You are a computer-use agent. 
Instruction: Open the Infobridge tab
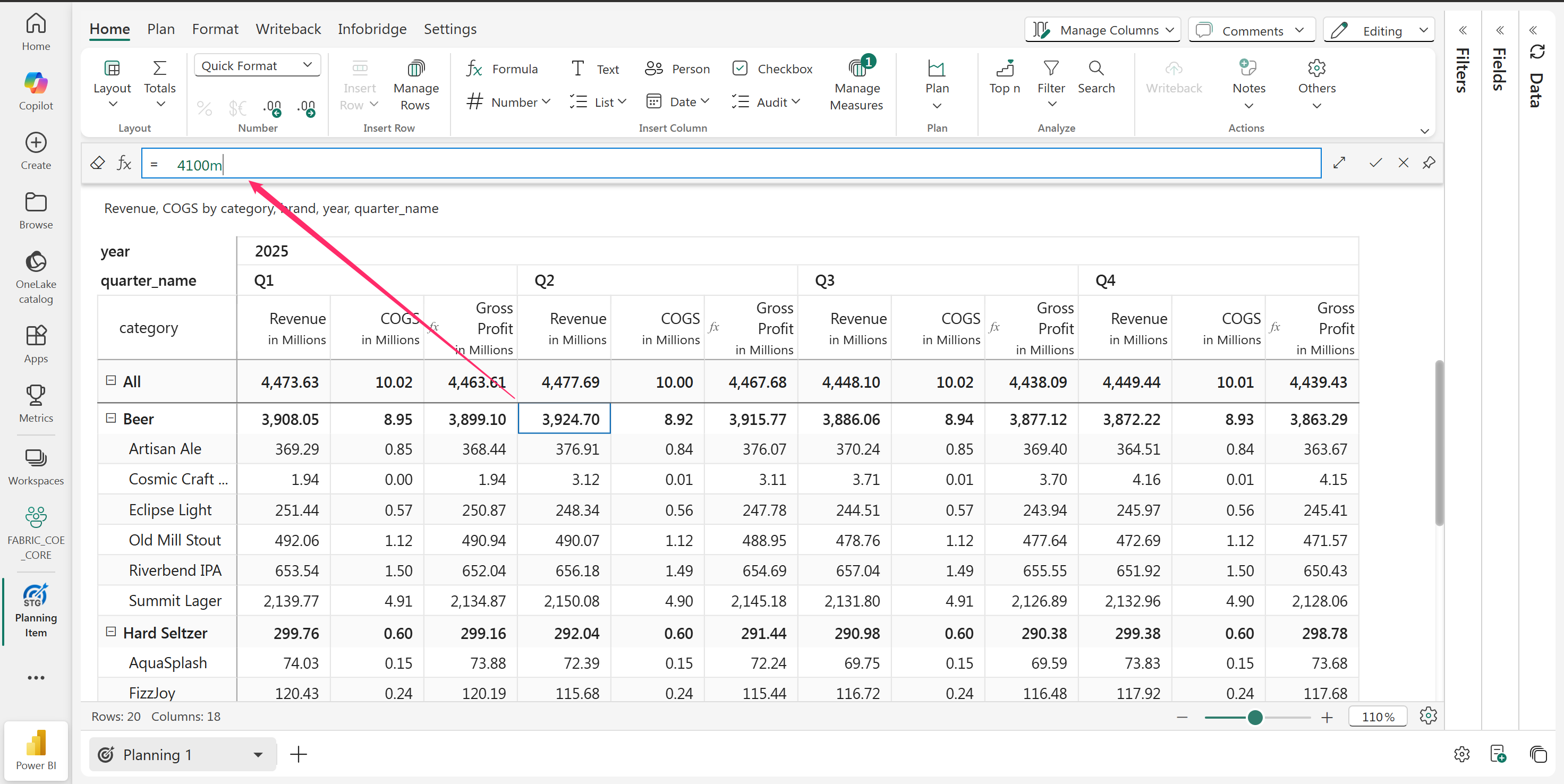(371, 29)
